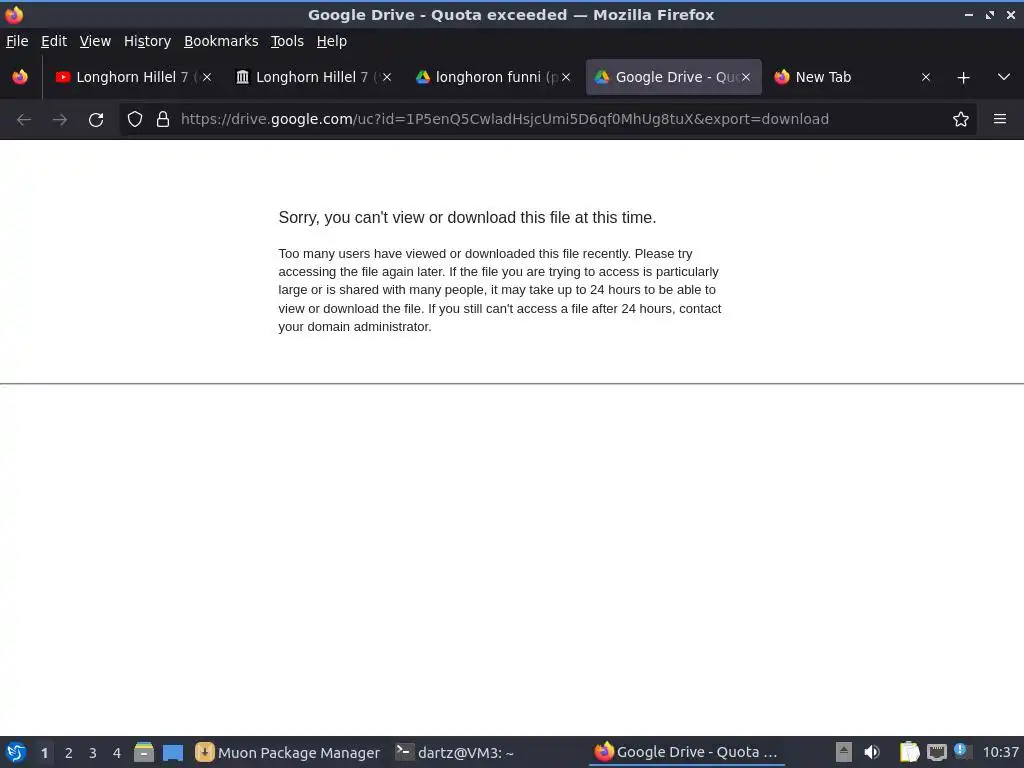
Task: Open the Help menu
Action: (x=331, y=41)
